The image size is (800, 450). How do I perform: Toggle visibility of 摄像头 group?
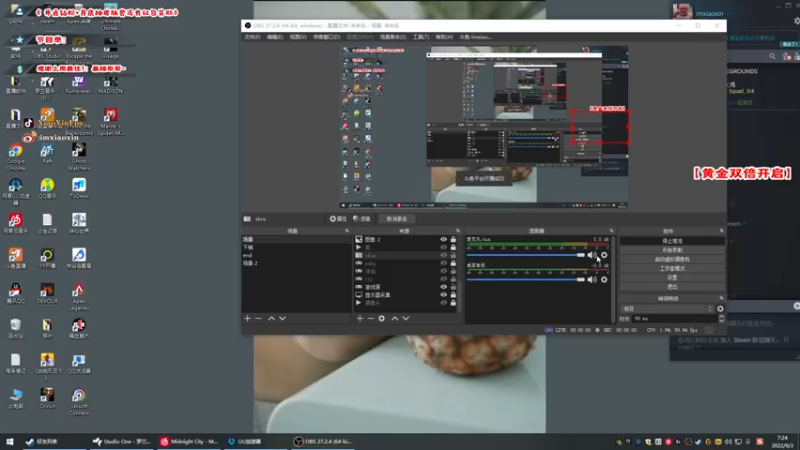(443, 303)
